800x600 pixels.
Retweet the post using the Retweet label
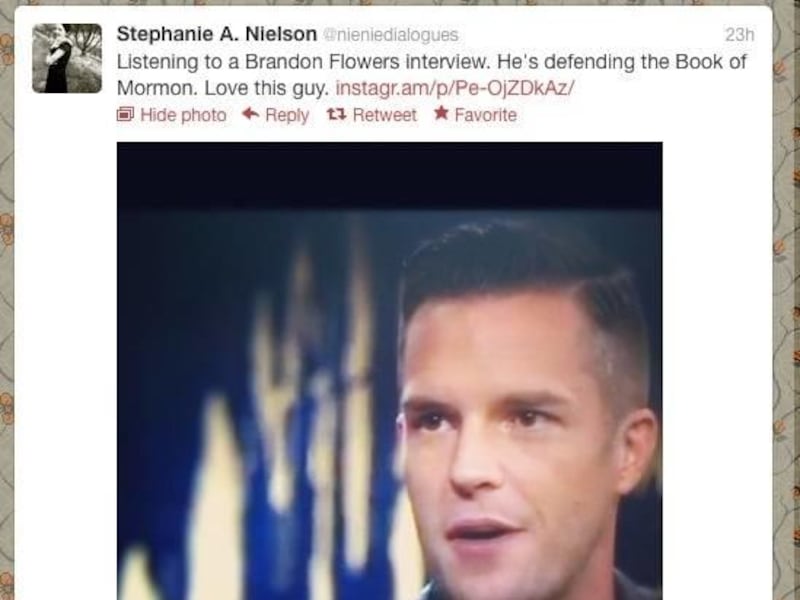coord(385,115)
